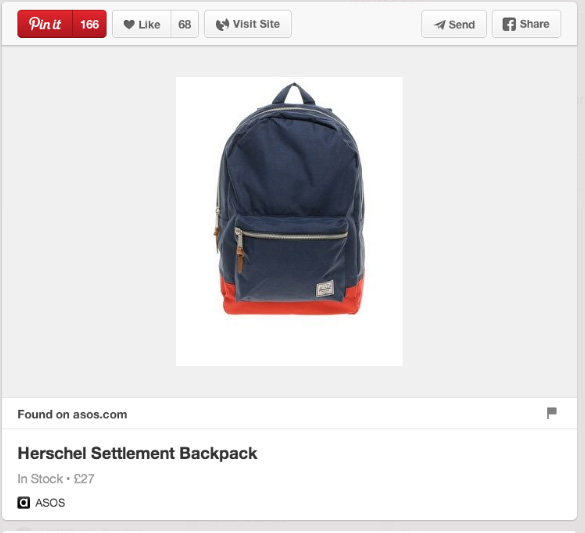The width and height of the screenshot is (585, 533).
Task: Report pin using the flag icon
Action: click(551, 413)
